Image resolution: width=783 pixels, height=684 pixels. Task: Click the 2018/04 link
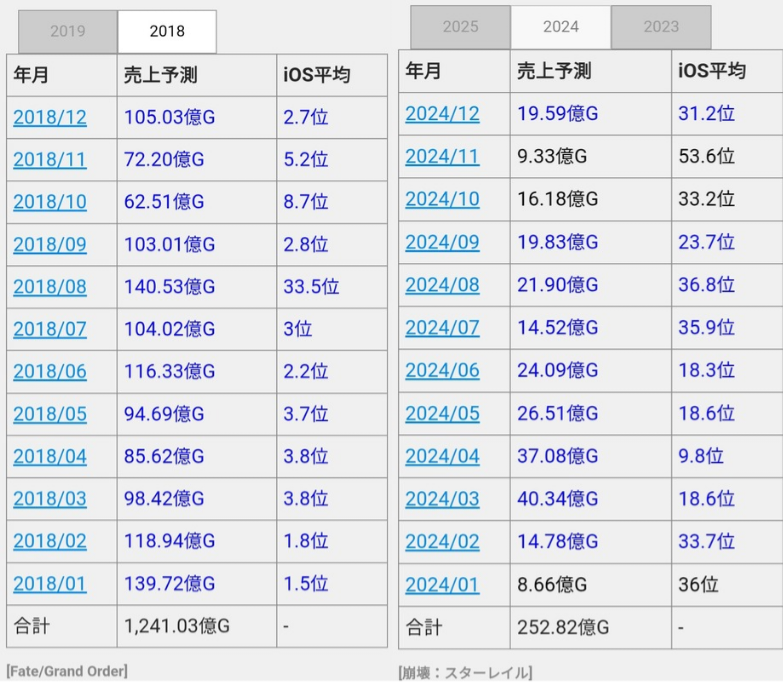(50, 456)
